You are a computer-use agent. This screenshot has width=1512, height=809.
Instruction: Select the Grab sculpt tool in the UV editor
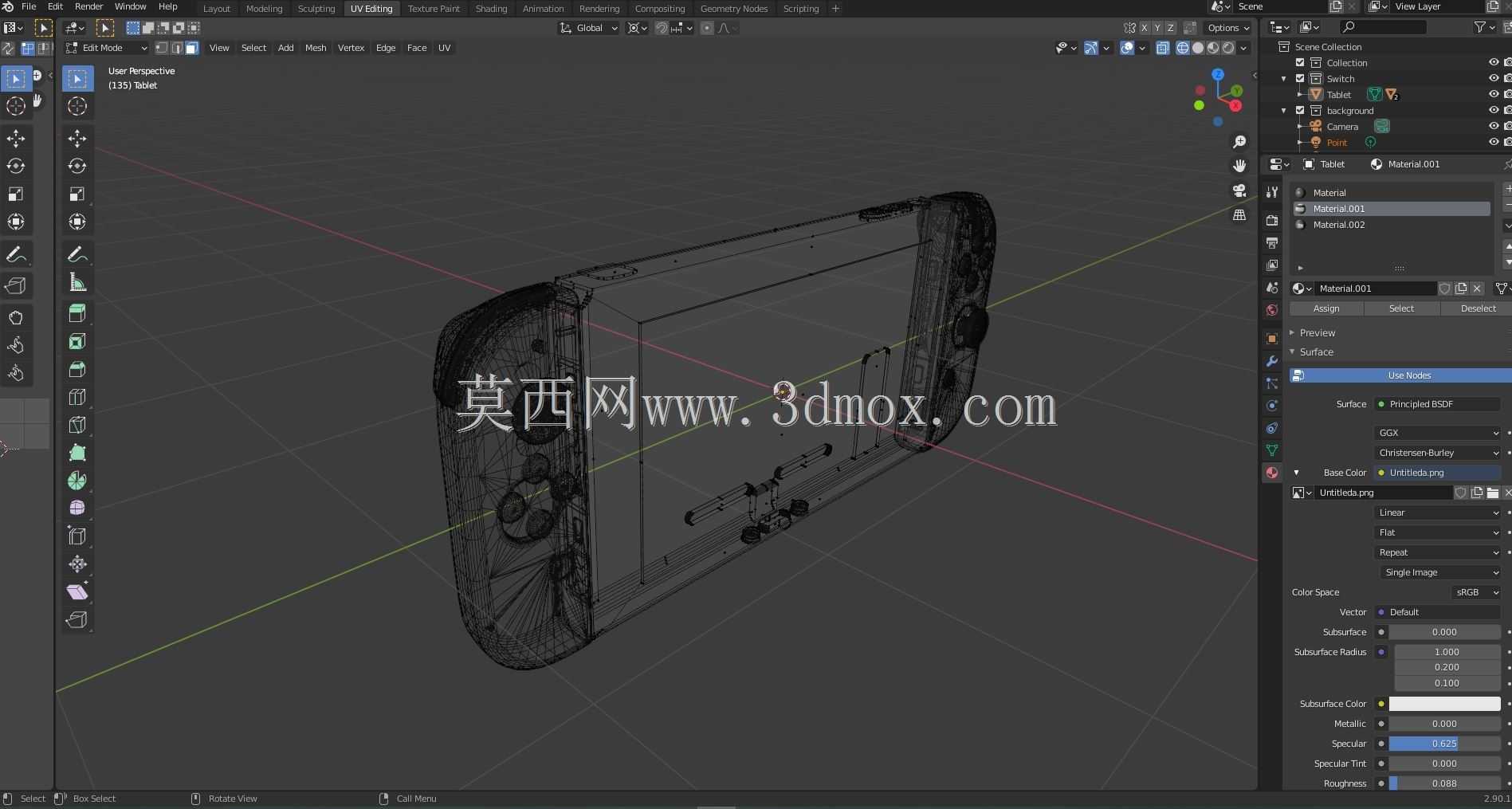pyautogui.click(x=16, y=317)
